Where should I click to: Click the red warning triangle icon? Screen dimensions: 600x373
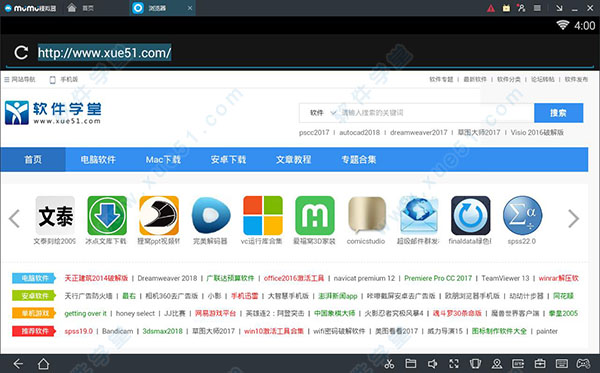tap(491, 8)
